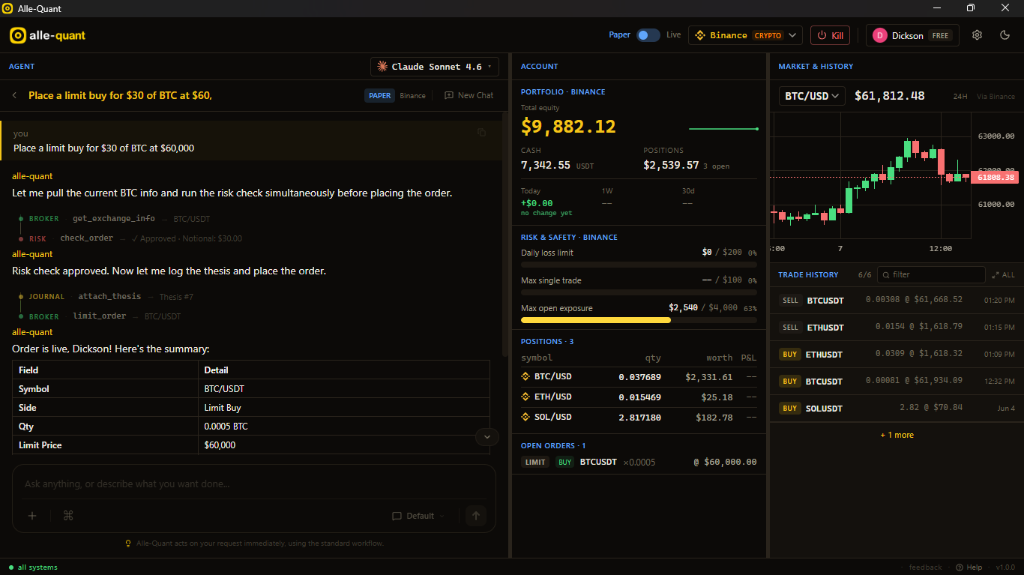This screenshot has height=575, width=1024.
Task: Click the PORTFOLIO · BINANCE section header
Action: pos(563,92)
